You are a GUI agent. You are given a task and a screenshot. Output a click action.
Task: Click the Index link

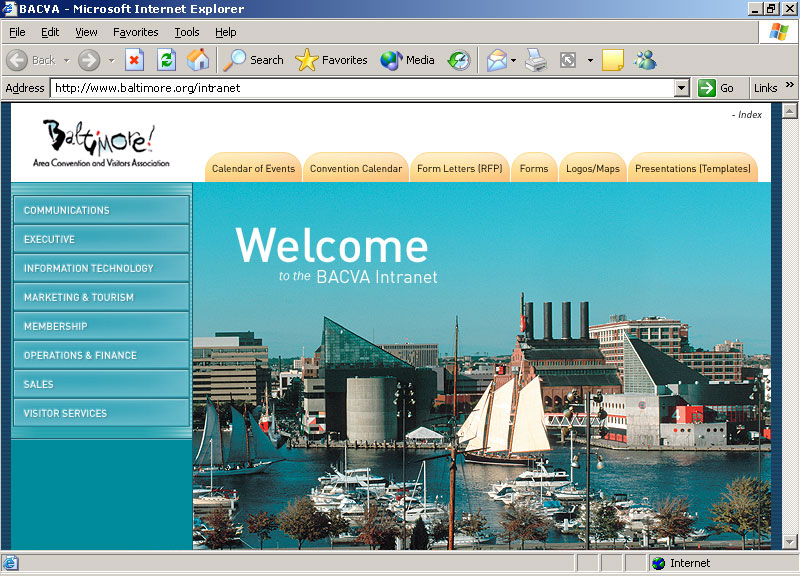749,115
